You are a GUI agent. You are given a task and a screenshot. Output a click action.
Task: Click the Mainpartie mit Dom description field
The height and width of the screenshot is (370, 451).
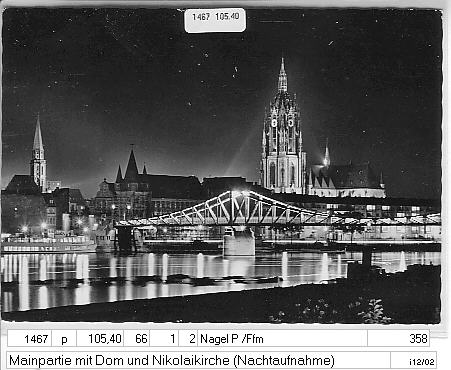(x=198, y=360)
